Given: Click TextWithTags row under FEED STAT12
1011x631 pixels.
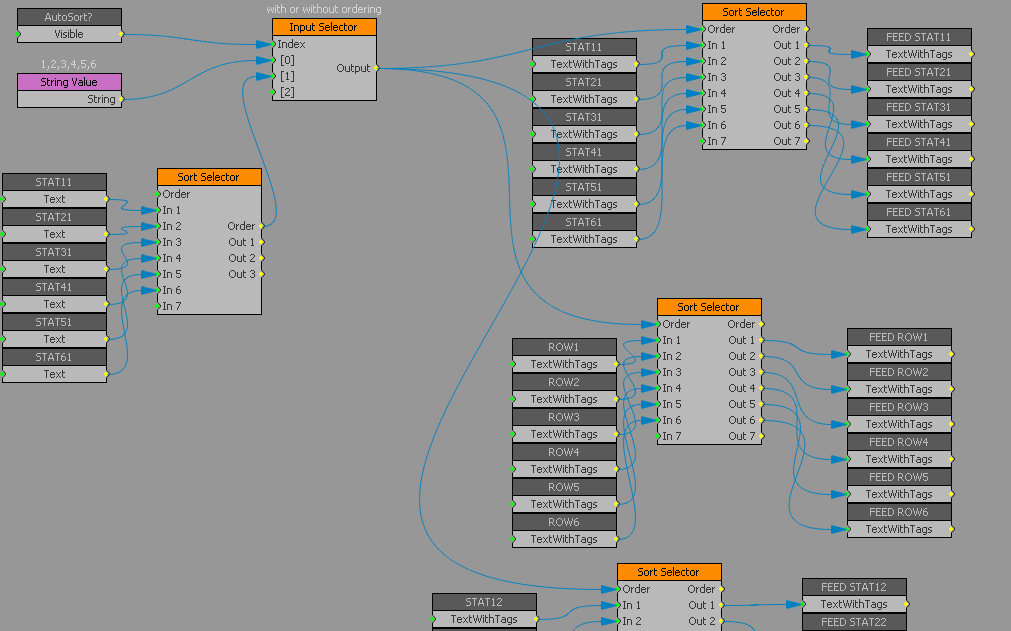Looking at the screenshot, I should [854, 604].
